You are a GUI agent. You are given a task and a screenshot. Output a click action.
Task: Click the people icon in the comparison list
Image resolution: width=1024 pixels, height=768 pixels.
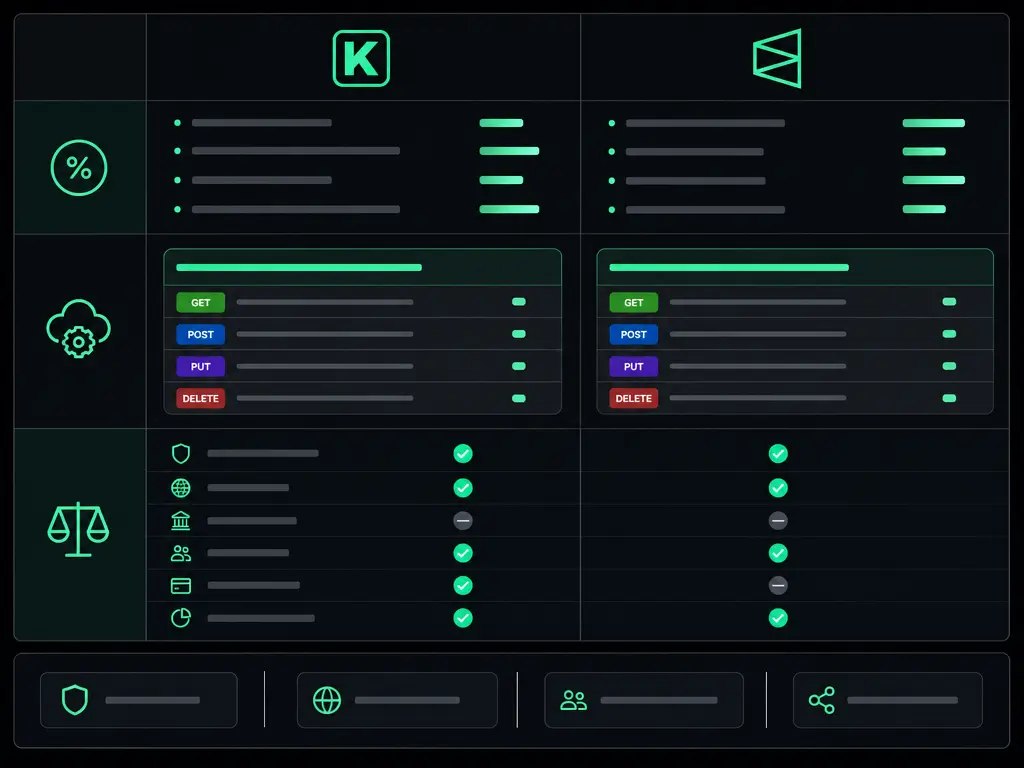tap(181, 553)
